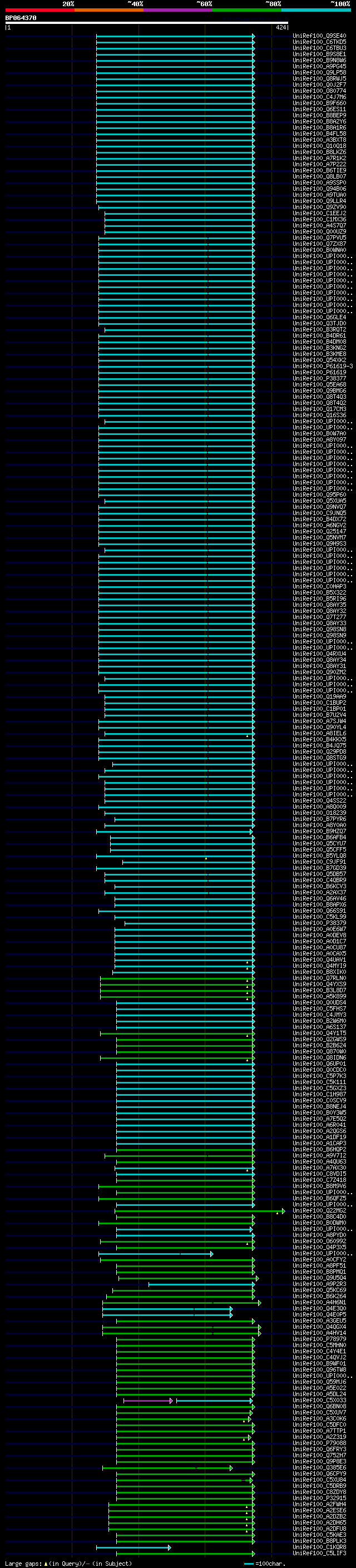The height and width of the screenshot is (1568, 356).
Task: Click hit UniRef100_A4H6N1
Action: click(x=319, y=1302)
